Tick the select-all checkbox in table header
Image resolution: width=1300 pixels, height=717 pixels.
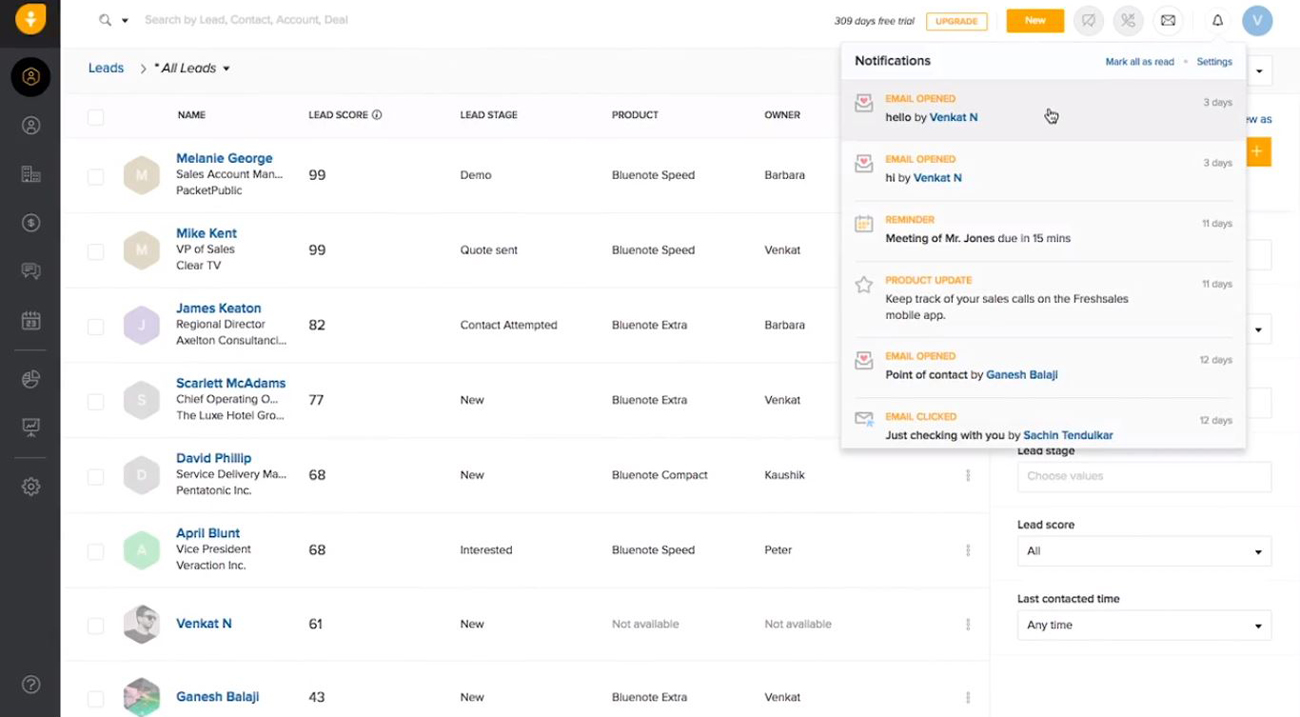pos(96,117)
